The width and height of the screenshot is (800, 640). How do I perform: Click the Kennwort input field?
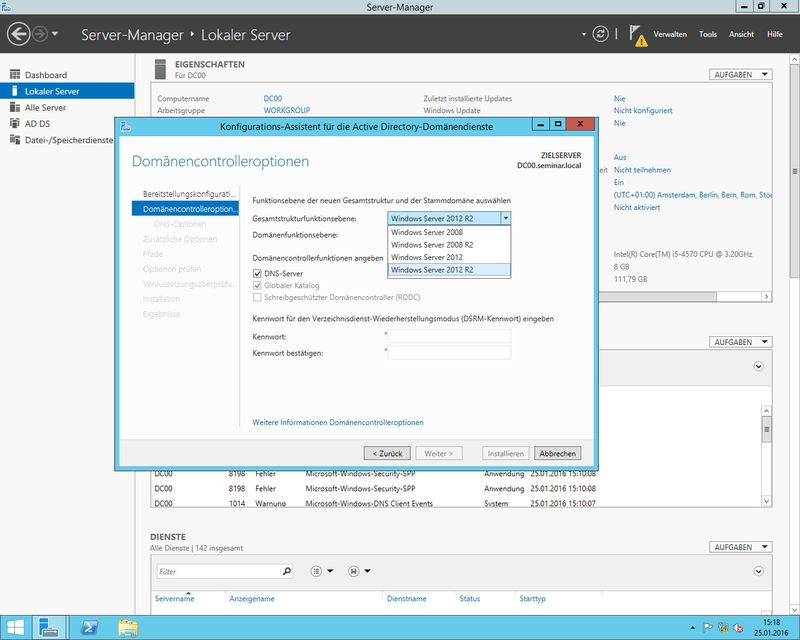[x=449, y=336]
